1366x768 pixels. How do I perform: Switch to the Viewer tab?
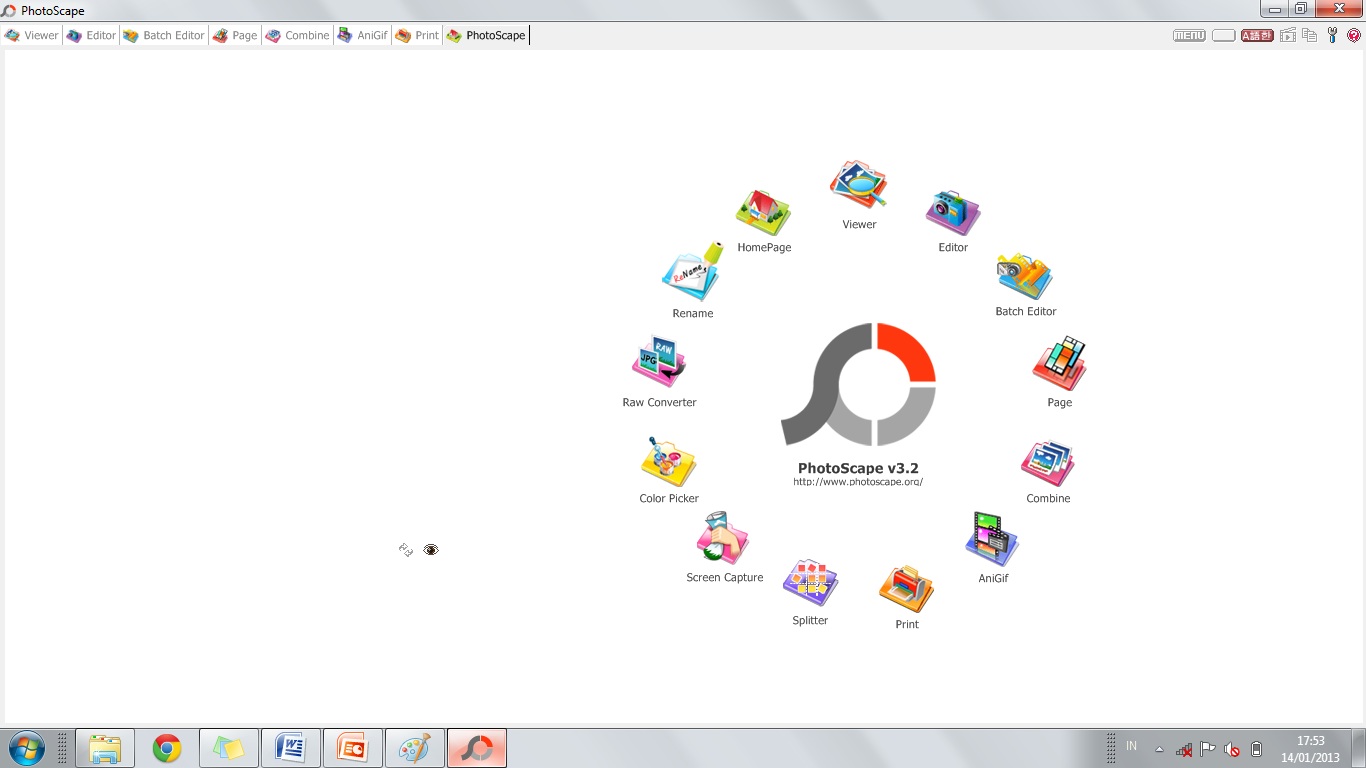coord(32,35)
